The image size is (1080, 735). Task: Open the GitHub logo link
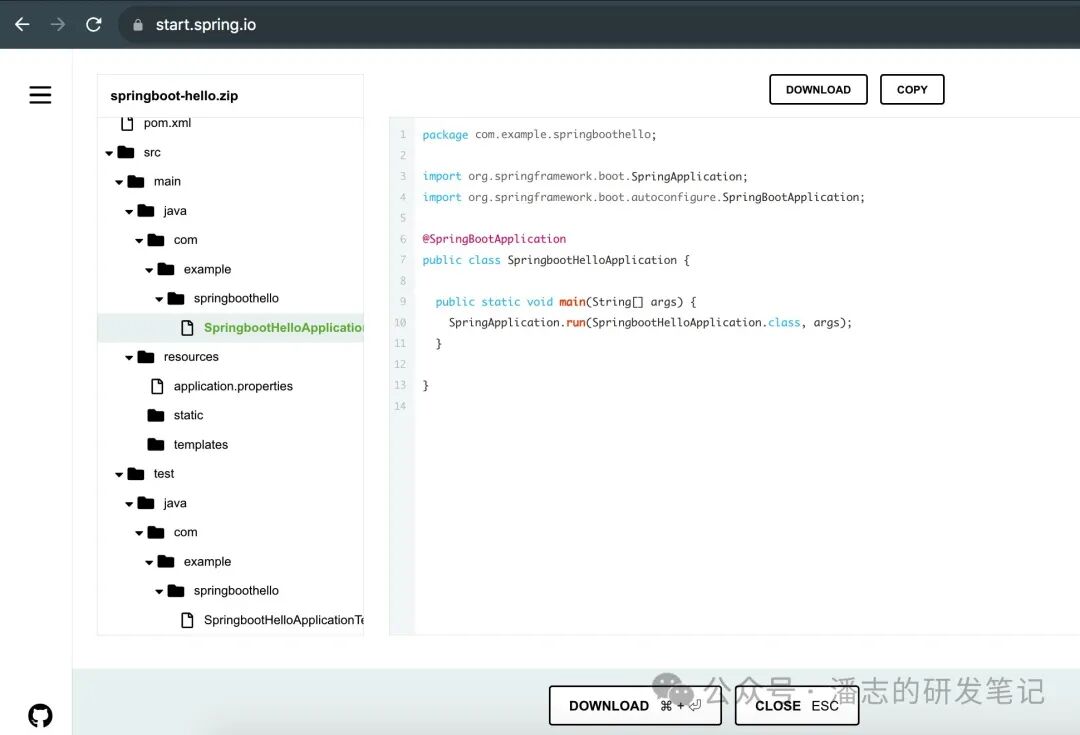40,716
